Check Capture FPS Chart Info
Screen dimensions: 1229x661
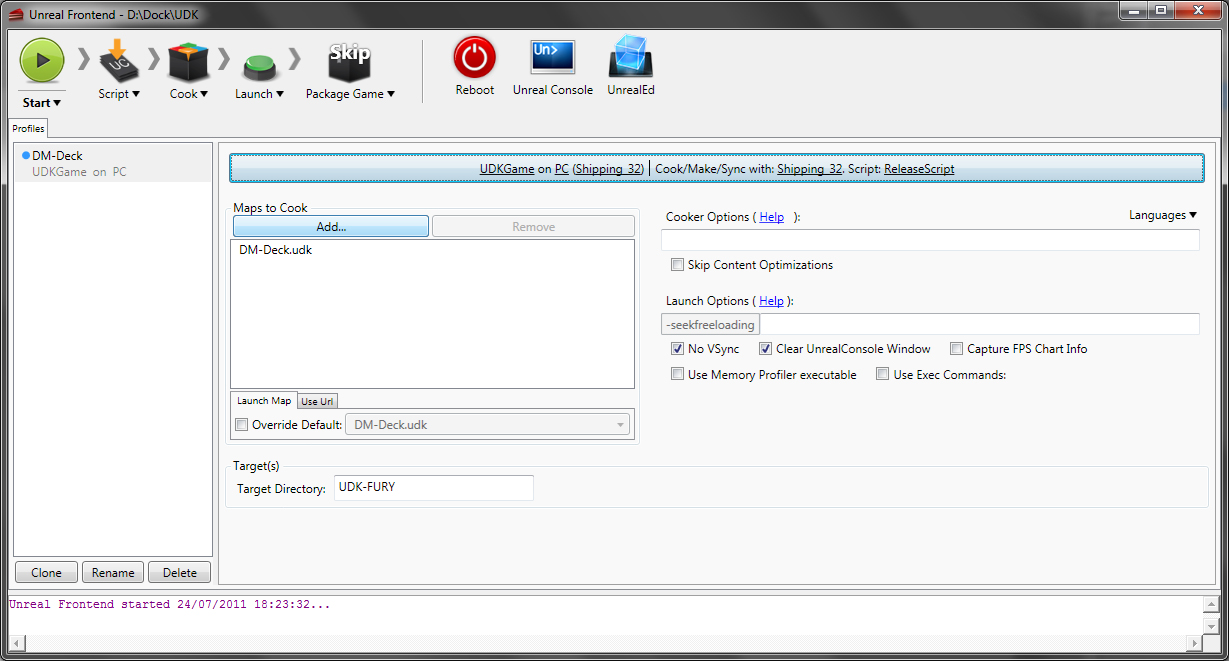coord(957,349)
